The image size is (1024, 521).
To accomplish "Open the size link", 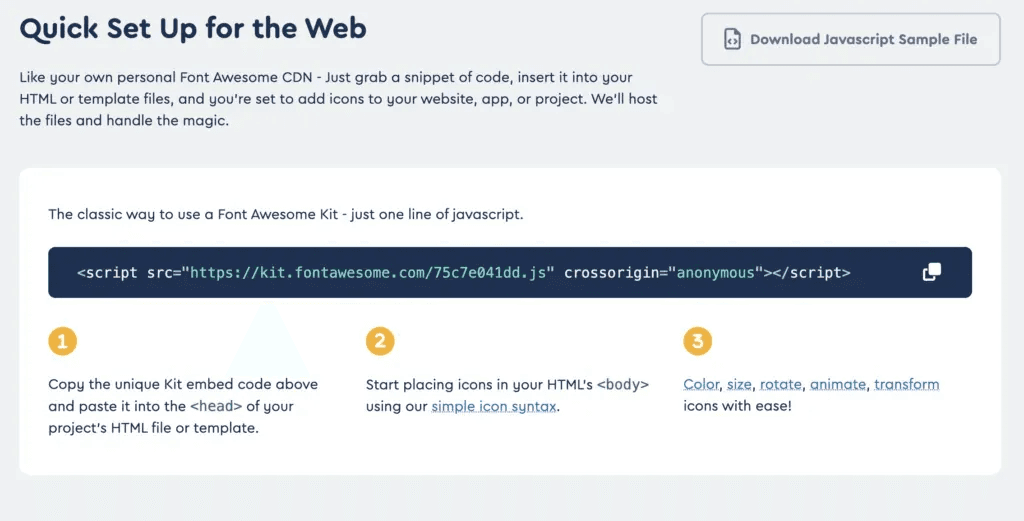I will click(x=739, y=385).
